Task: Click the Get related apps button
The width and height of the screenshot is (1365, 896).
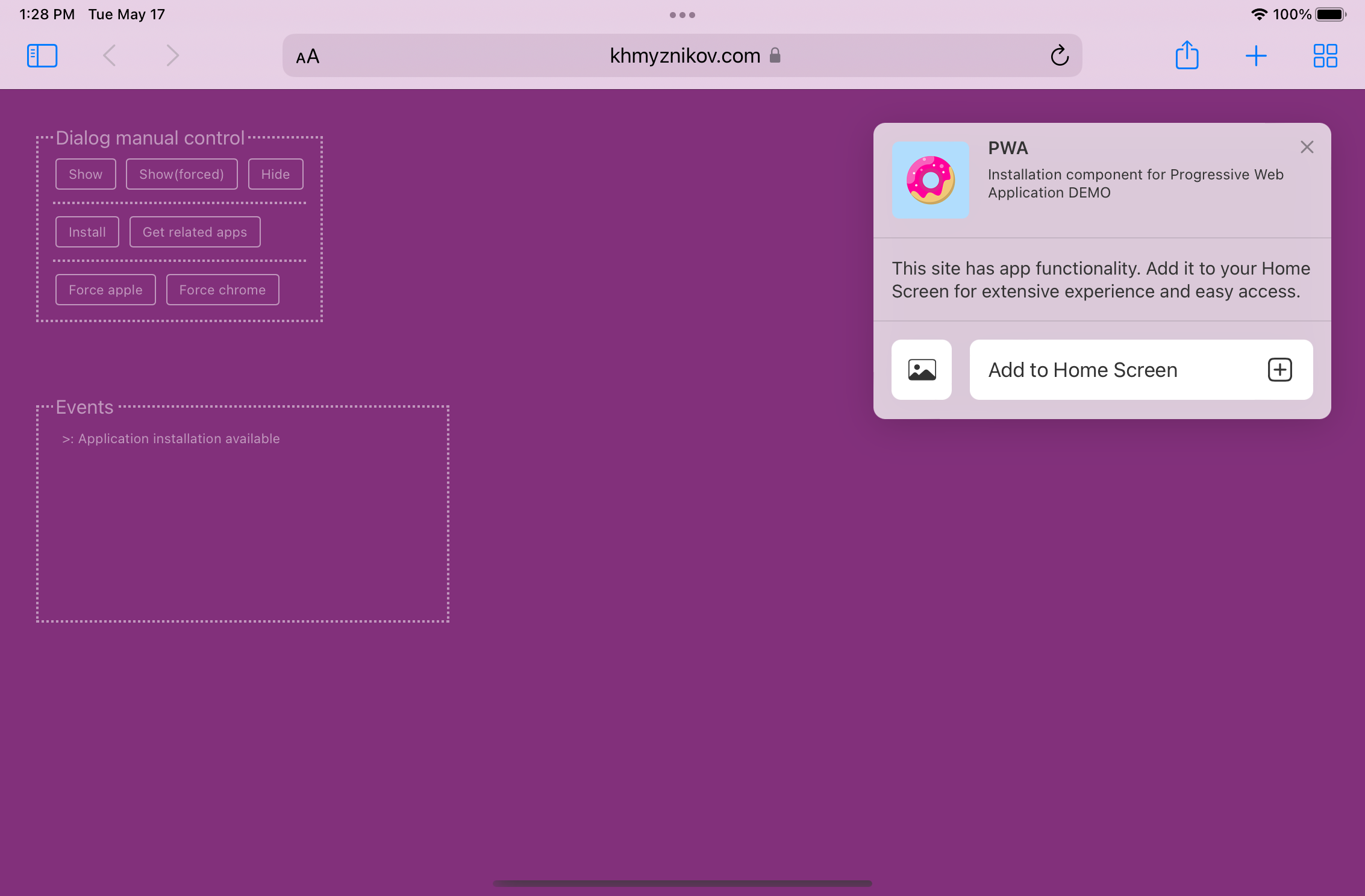Action: click(194, 231)
